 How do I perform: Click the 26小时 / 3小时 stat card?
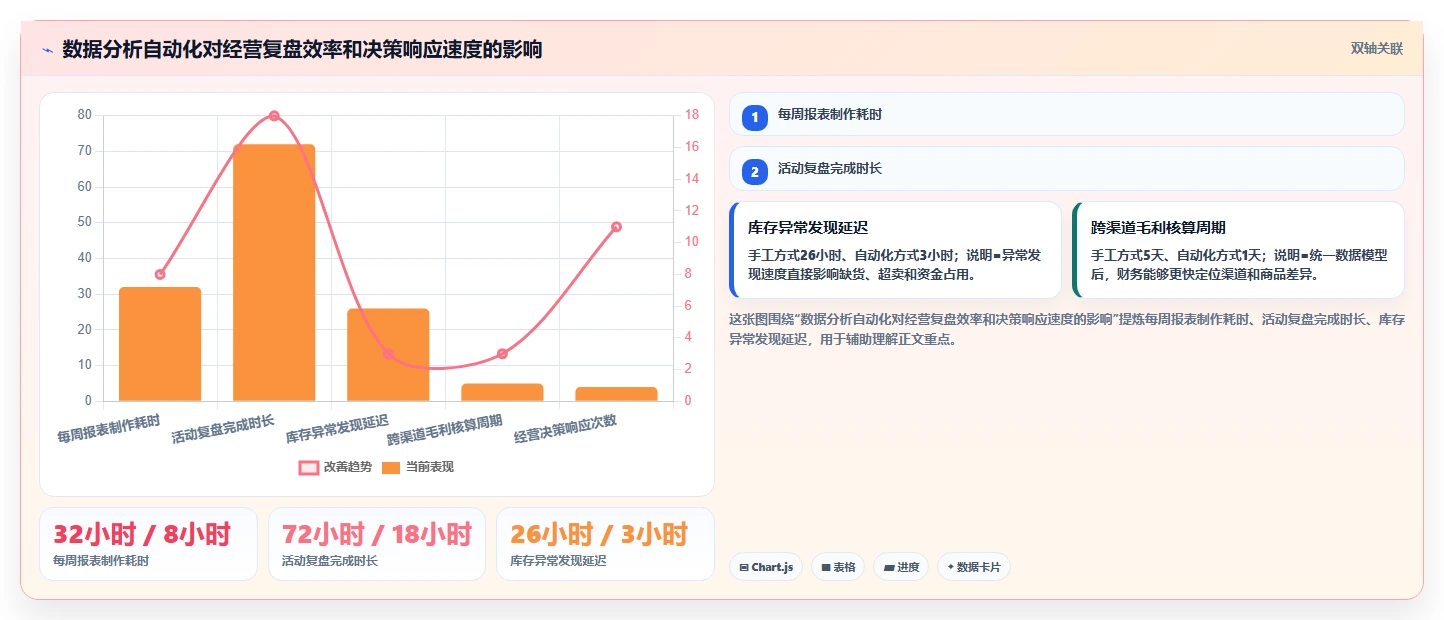(605, 544)
